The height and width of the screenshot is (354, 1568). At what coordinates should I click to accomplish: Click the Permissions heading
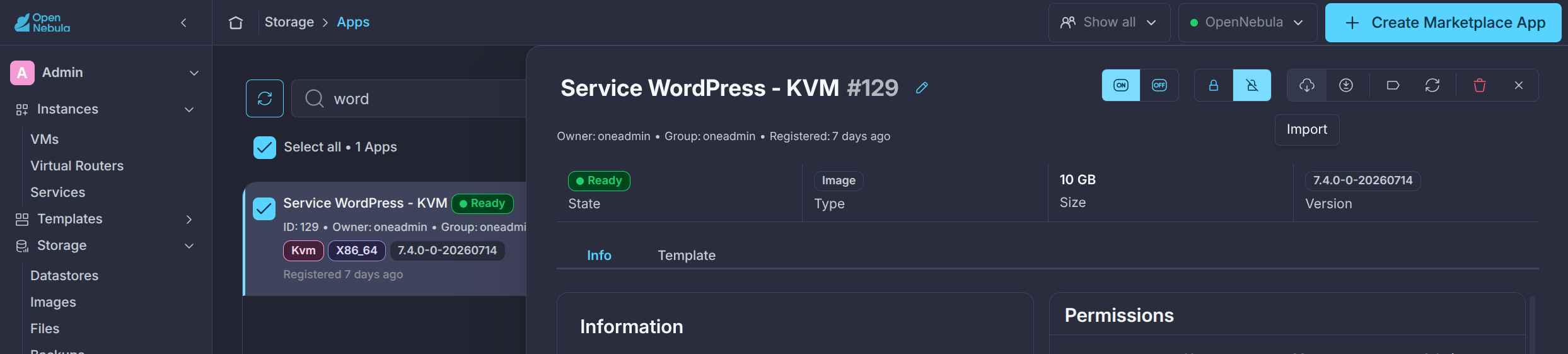[x=1119, y=316]
